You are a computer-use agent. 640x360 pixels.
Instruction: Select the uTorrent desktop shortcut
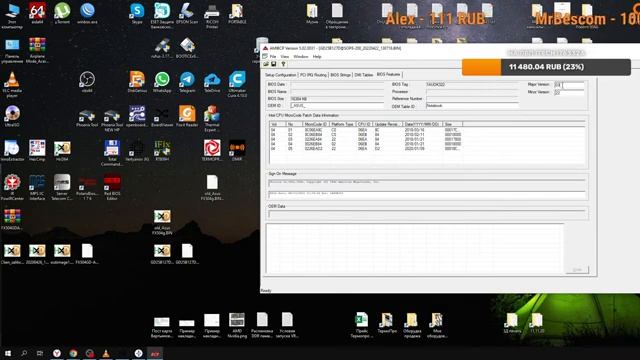point(62,14)
